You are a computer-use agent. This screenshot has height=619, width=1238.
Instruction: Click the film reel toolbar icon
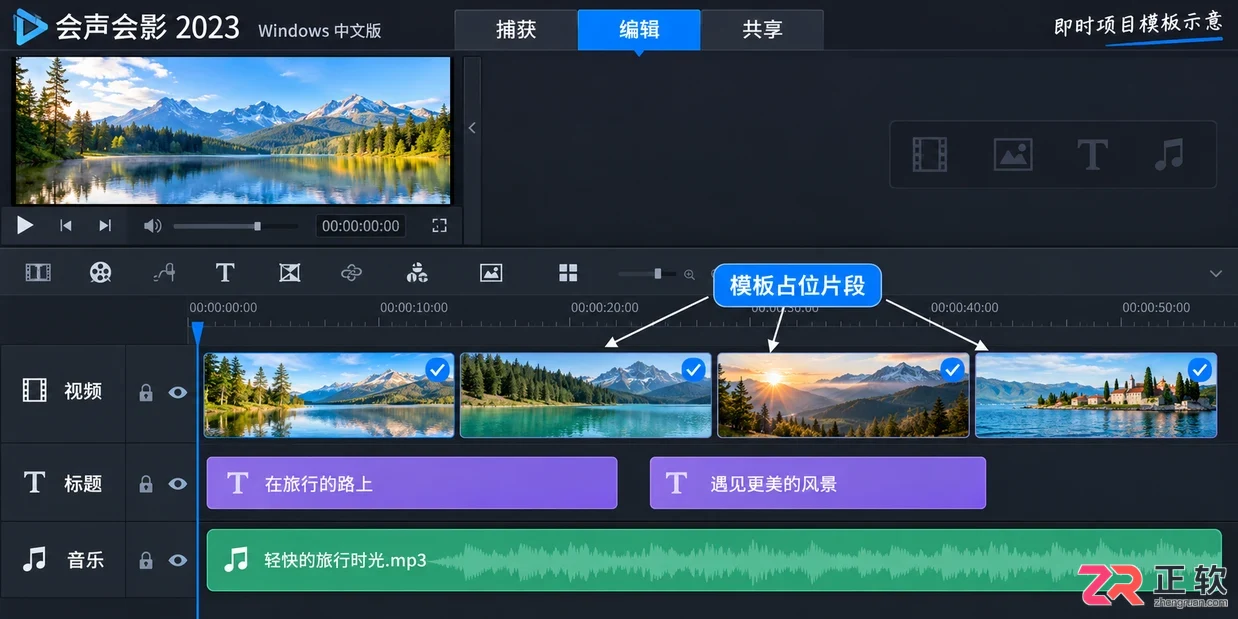100,273
